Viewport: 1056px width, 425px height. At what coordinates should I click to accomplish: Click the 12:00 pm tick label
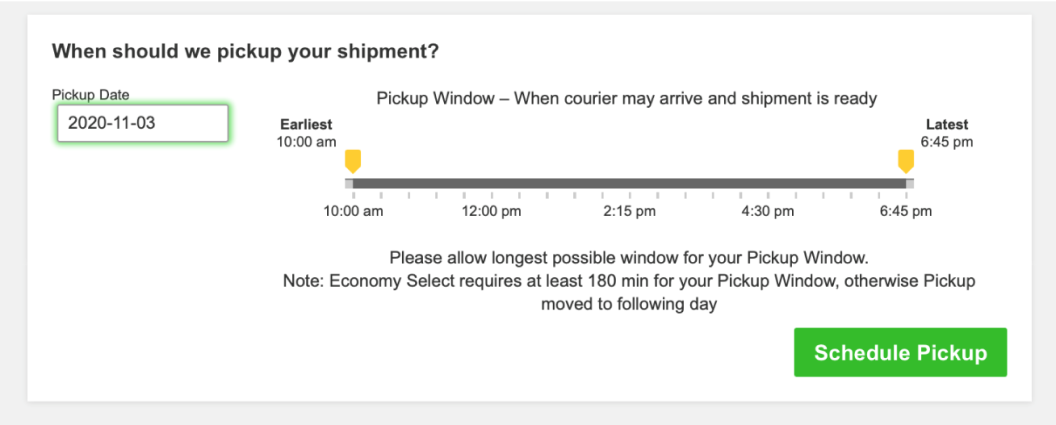[x=491, y=211]
